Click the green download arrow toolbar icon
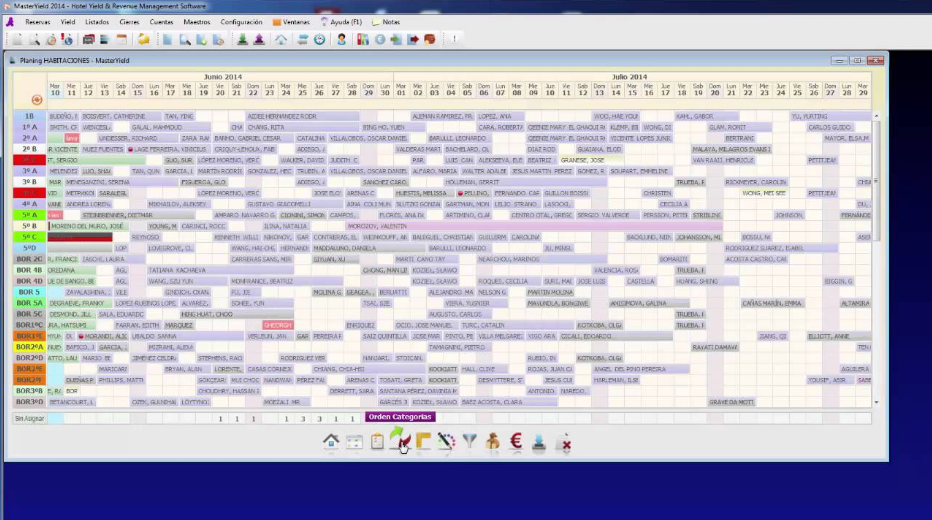Viewport: 932px width, 520px height. [242, 39]
